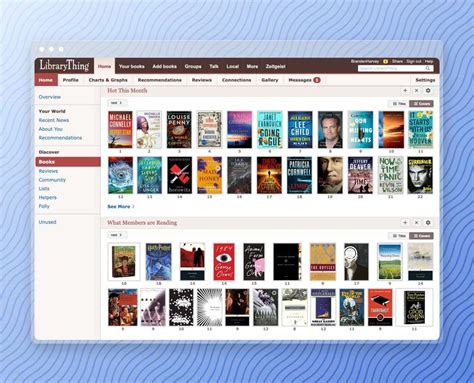This screenshot has width=474, height=383.
Task: Switch to the Gallery tab
Action: pyautogui.click(x=270, y=80)
